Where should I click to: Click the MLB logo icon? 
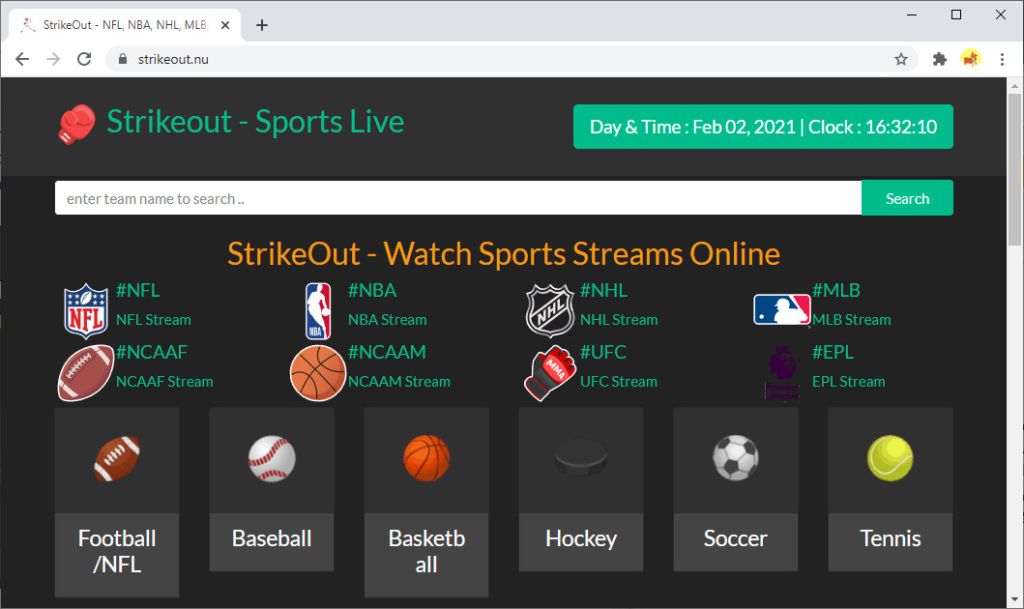pos(781,309)
